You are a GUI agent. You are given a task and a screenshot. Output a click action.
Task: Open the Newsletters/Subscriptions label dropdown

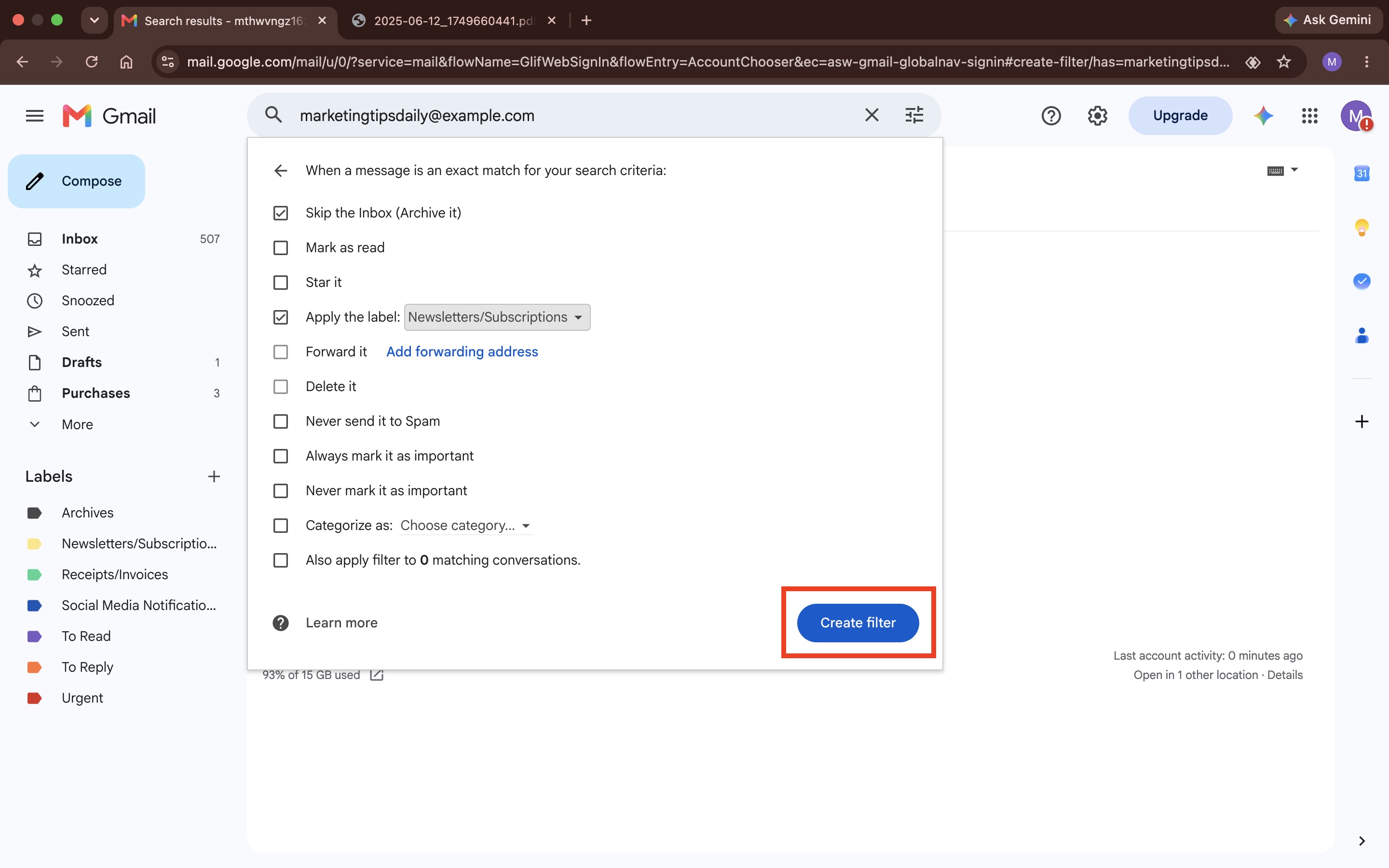[x=497, y=317]
